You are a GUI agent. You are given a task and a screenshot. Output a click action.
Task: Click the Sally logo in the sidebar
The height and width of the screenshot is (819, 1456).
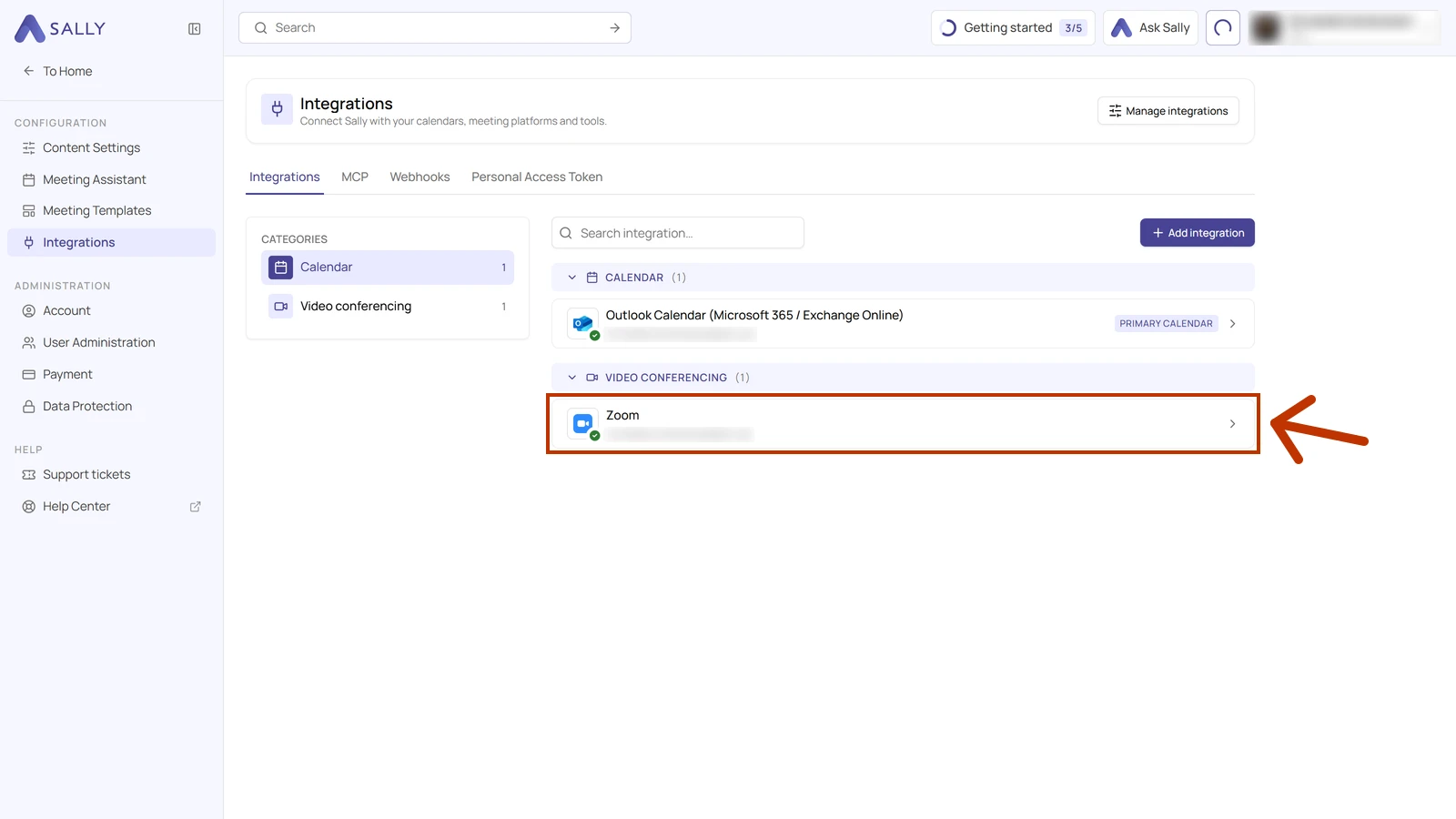60,28
